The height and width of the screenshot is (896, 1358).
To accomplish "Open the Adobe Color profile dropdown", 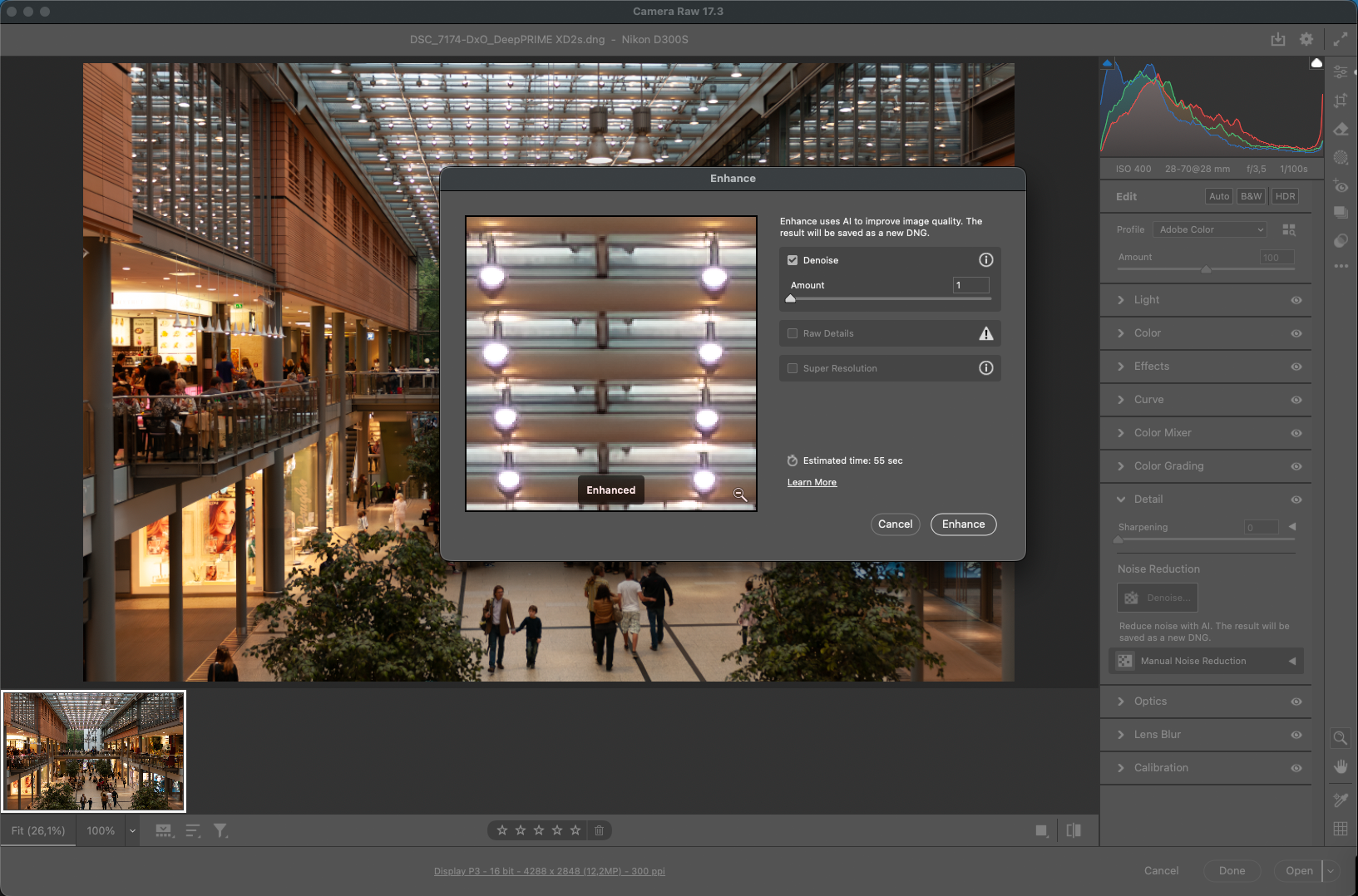I will pyautogui.click(x=1211, y=229).
